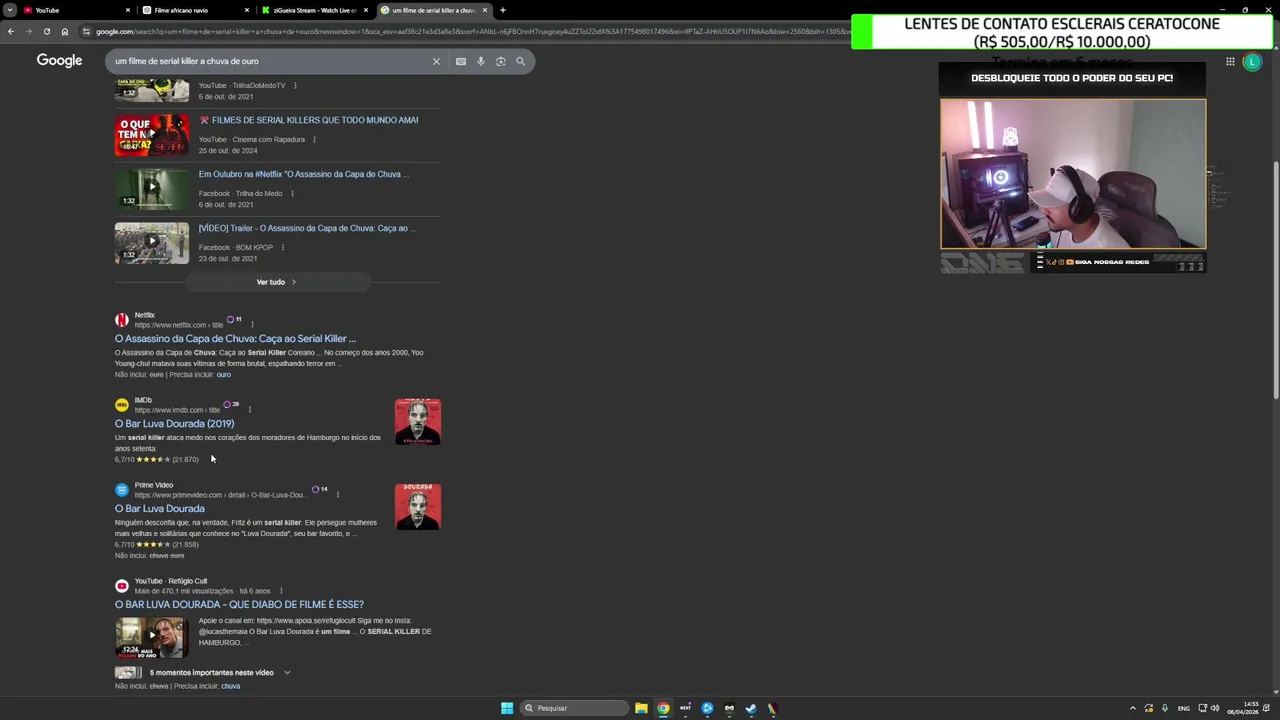
Task: Show hidden system tray icons
Action: 1132,708
